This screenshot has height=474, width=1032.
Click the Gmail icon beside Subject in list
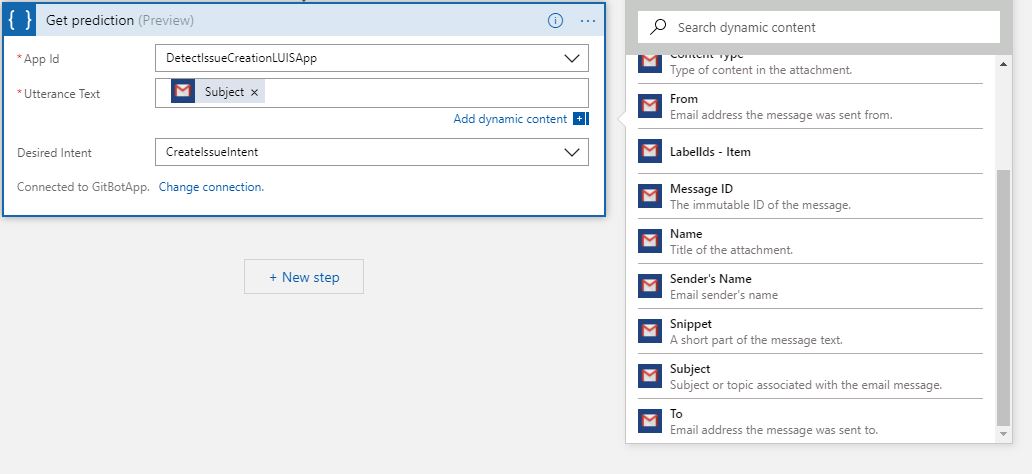coord(650,376)
